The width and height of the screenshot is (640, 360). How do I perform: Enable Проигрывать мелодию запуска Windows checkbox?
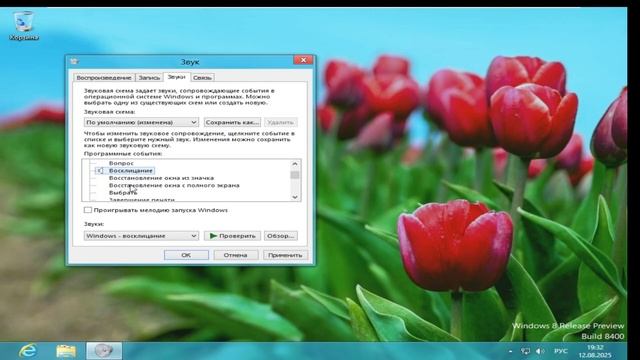tap(88, 210)
